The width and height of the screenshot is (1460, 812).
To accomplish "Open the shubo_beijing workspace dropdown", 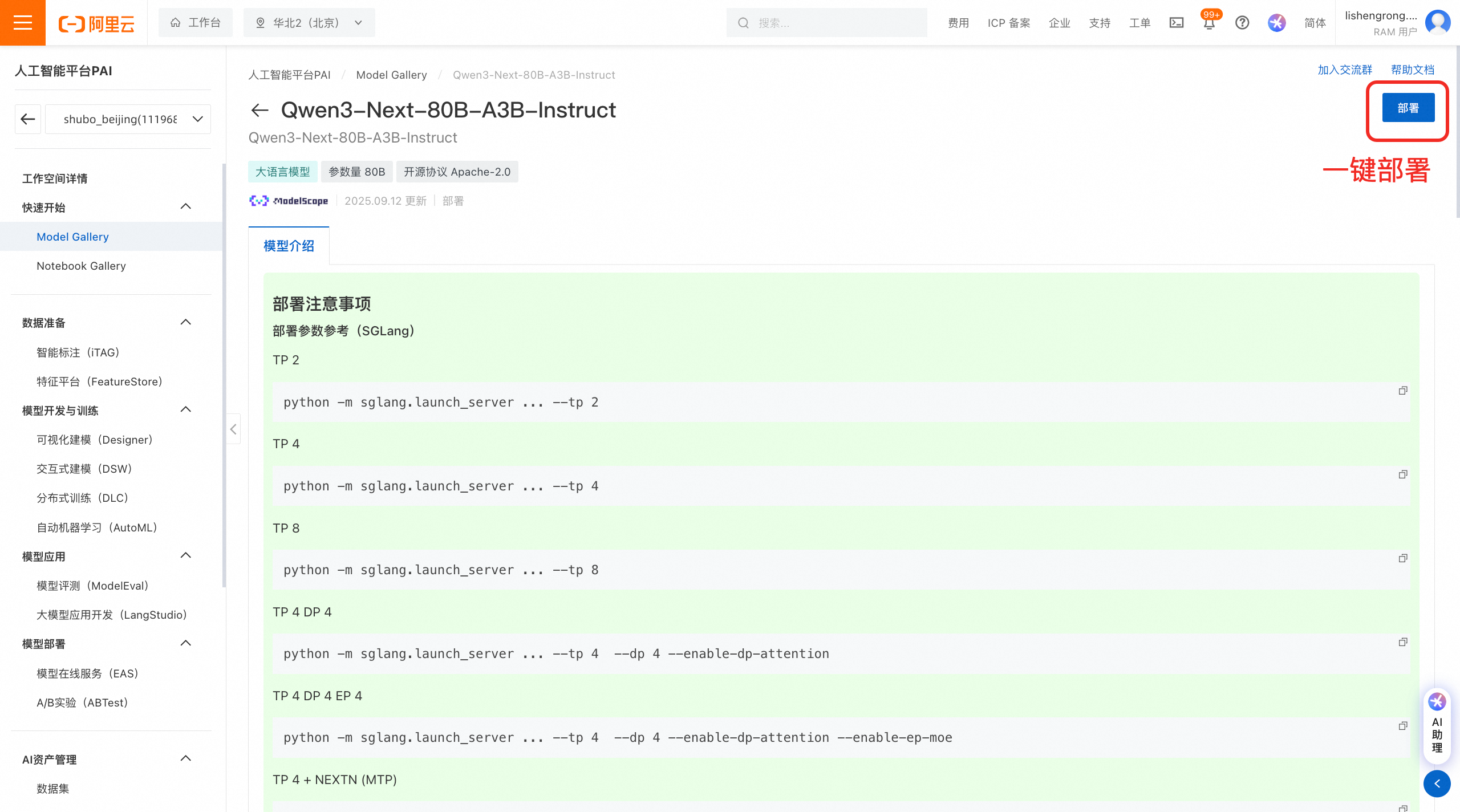I will [x=128, y=119].
